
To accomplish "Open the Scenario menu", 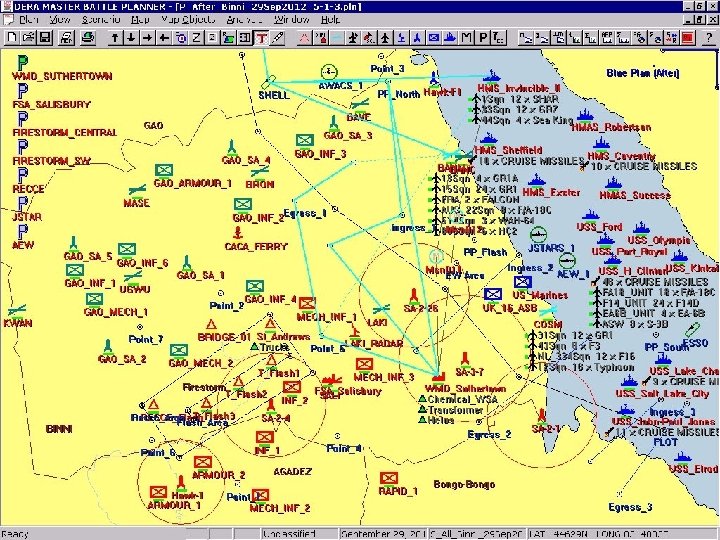I will (101, 20).
